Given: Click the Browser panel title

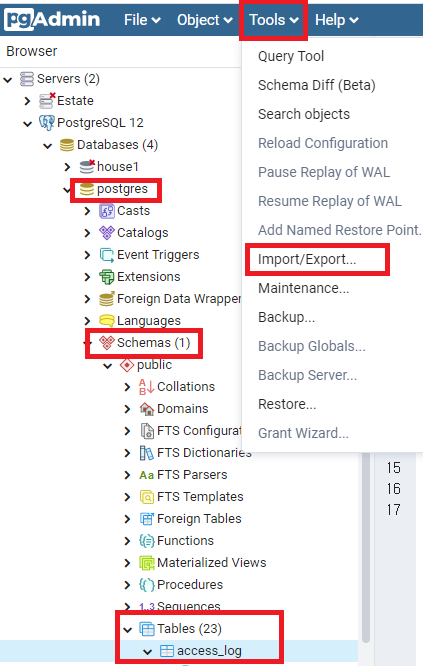Looking at the screenshot, I should pos(32,51).
